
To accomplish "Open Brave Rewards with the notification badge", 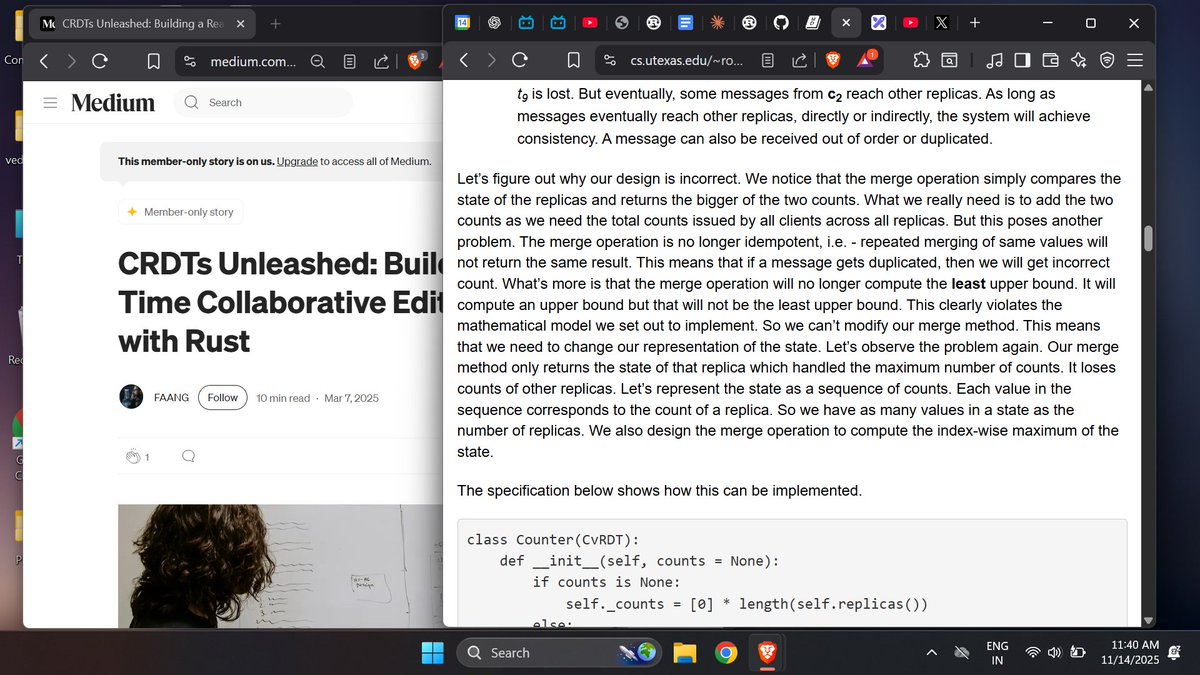I will coord(866,60).
